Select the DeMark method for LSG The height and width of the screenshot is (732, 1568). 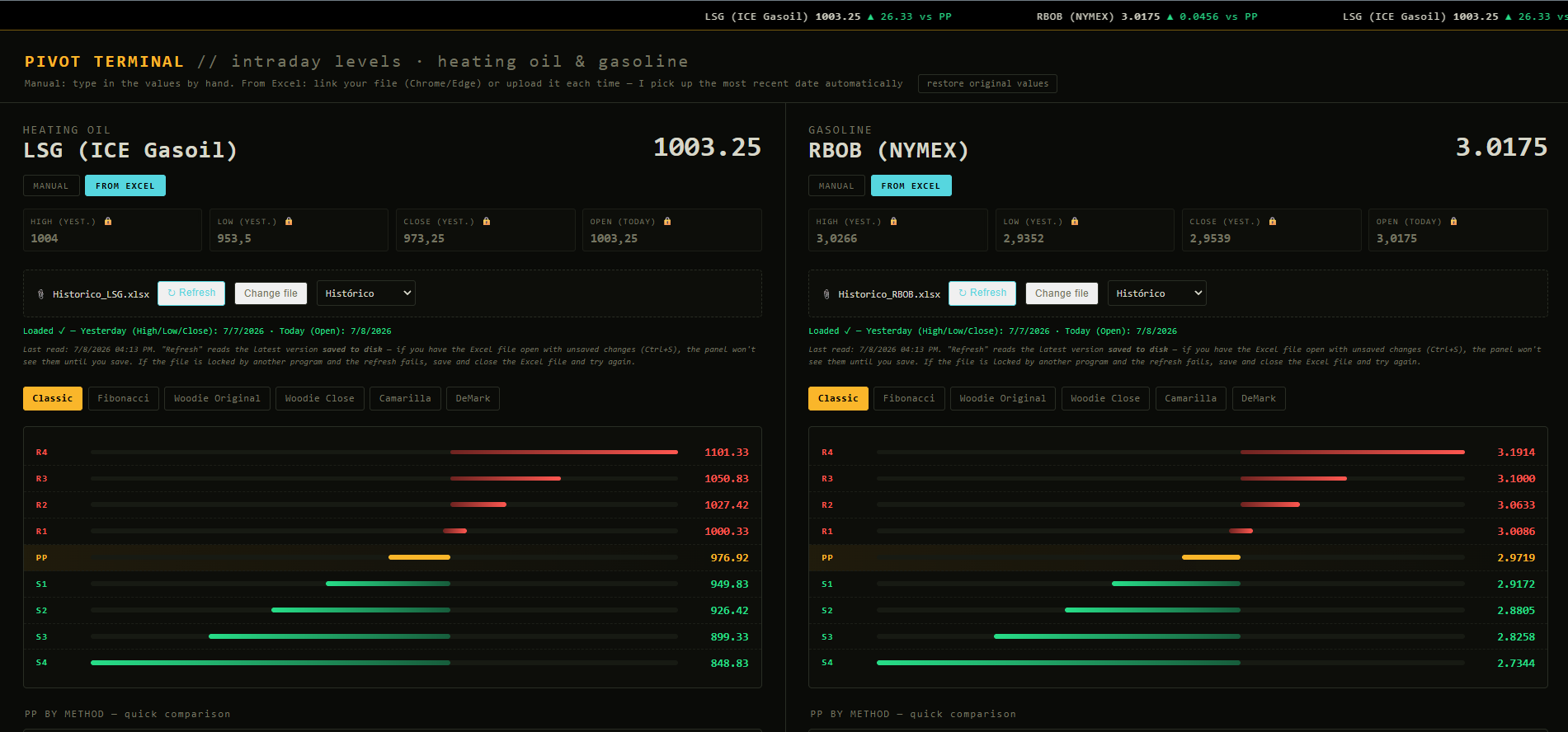click(473, 398)
